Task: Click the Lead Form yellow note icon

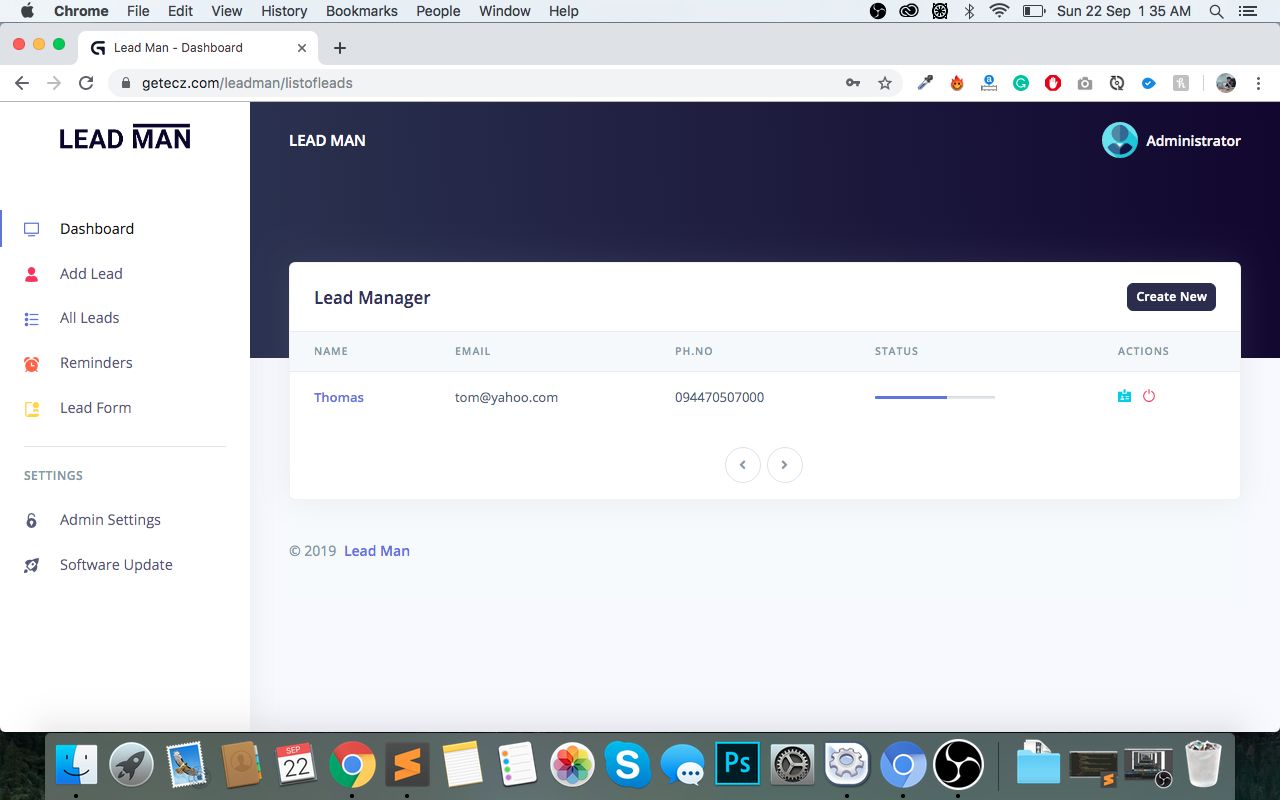Action: click(x=31, y=409)
